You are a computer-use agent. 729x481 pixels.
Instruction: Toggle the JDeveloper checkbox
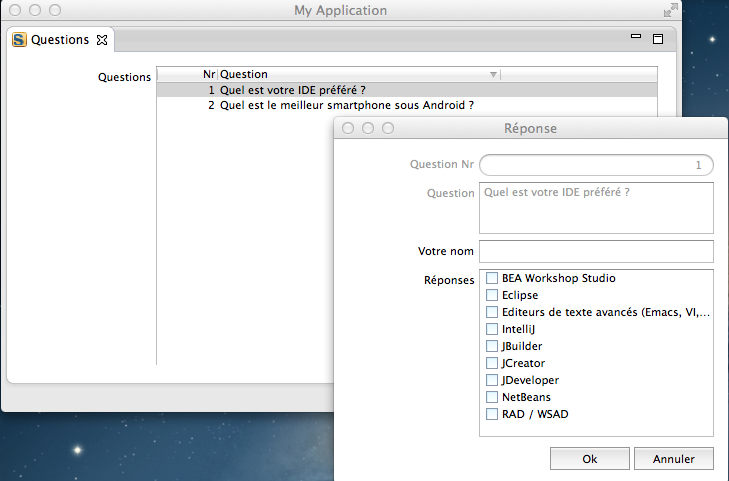pos(492,380)
